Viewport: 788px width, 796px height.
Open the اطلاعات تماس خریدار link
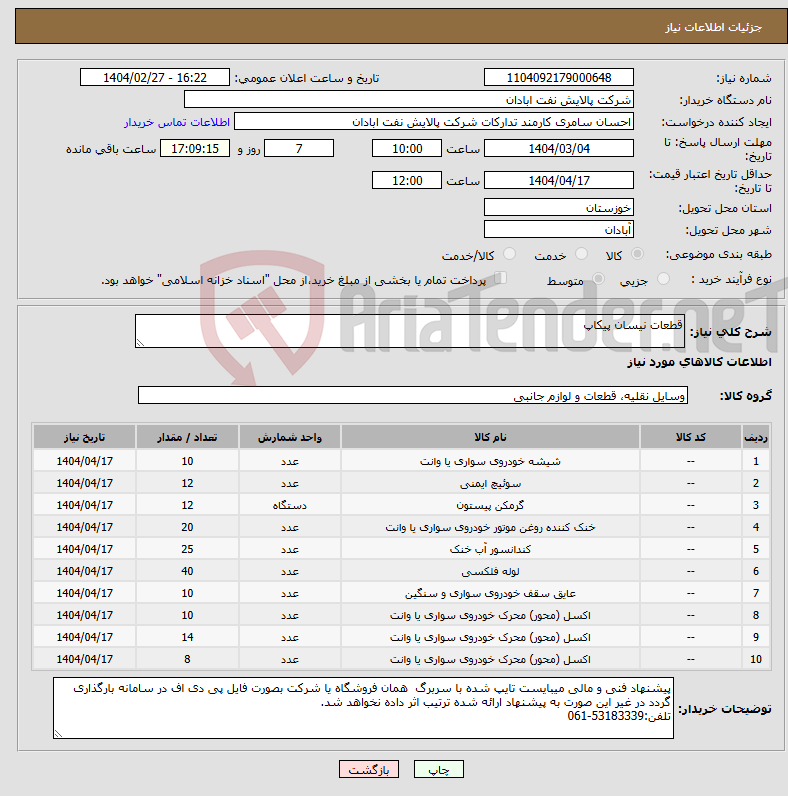pyautogui.click(x=177, y=122)
